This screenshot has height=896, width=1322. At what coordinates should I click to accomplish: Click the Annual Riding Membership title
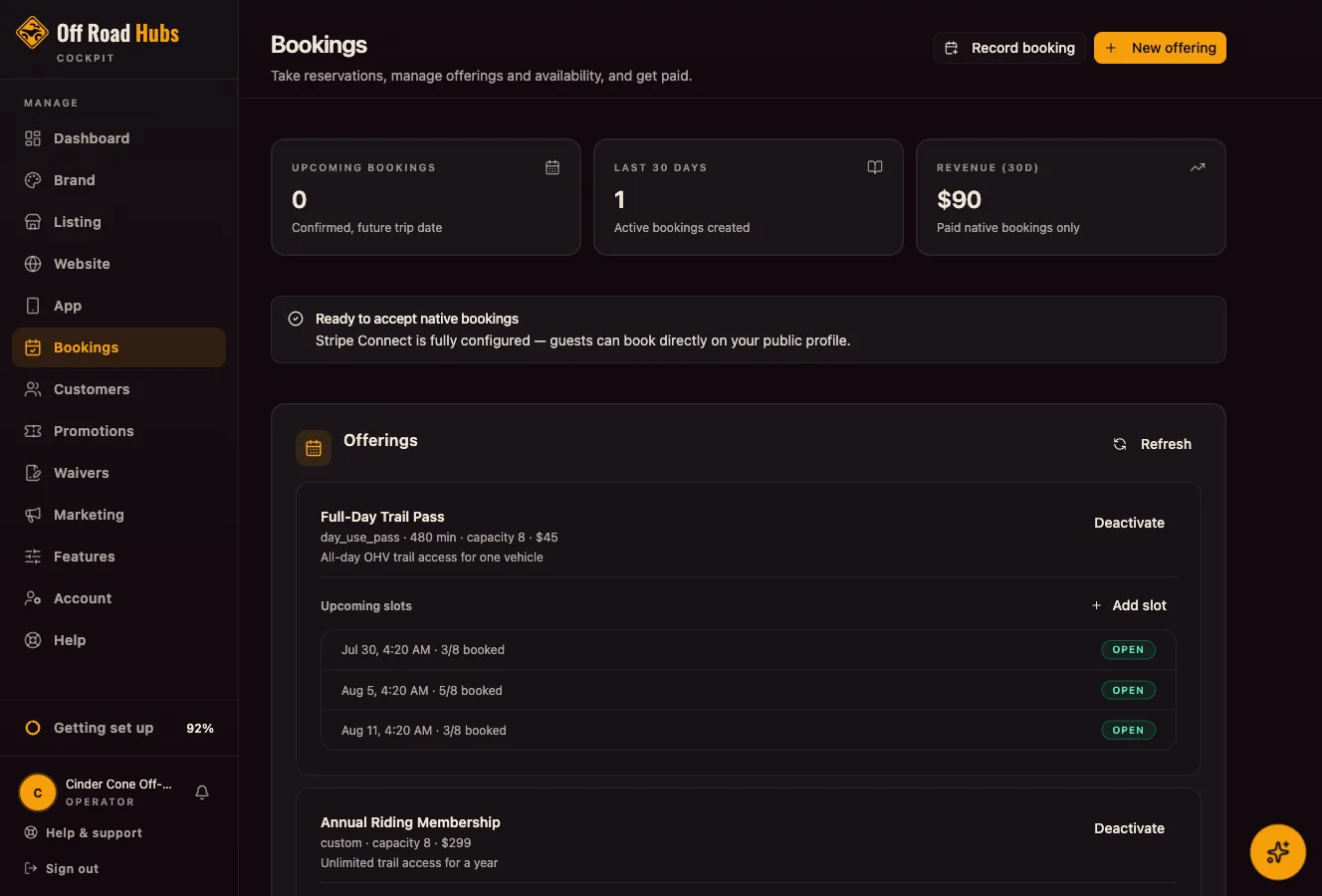[410, 822]
